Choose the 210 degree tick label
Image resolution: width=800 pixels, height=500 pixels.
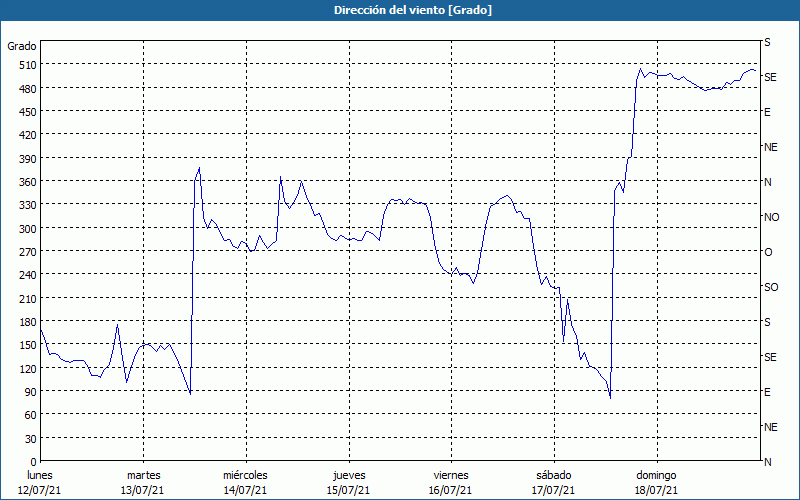28,299
